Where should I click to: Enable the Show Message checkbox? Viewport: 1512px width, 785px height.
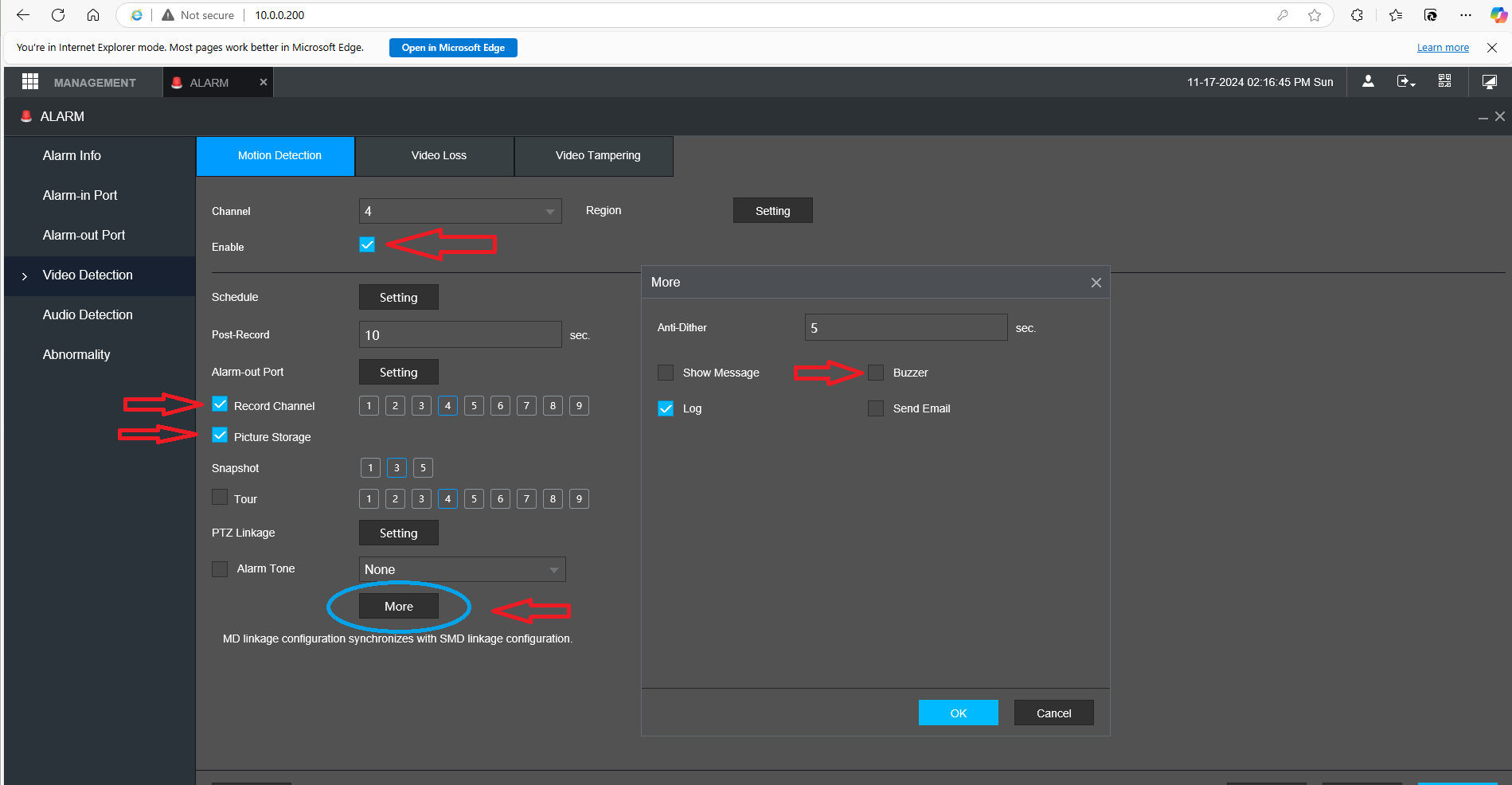[x=666, y=373]
